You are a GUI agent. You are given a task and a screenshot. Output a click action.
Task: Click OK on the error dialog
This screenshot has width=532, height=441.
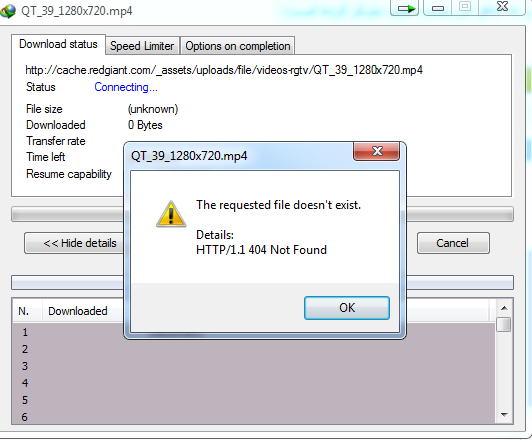pos(347,308)
